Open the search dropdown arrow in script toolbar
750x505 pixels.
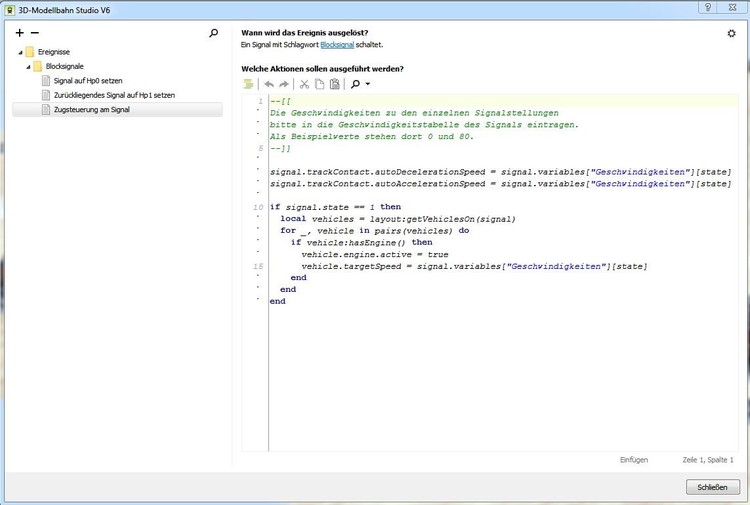coord(367,85)
